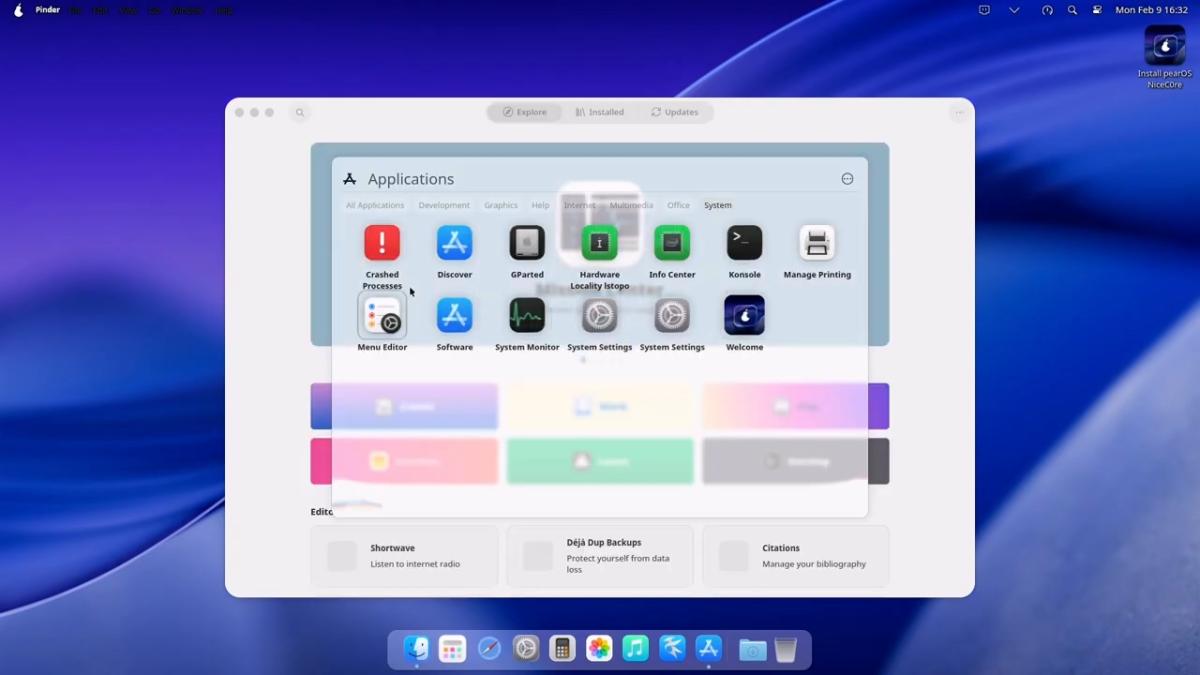Start System Monitor
Viewport: 1200px width, 675px height.
(527, 316)
